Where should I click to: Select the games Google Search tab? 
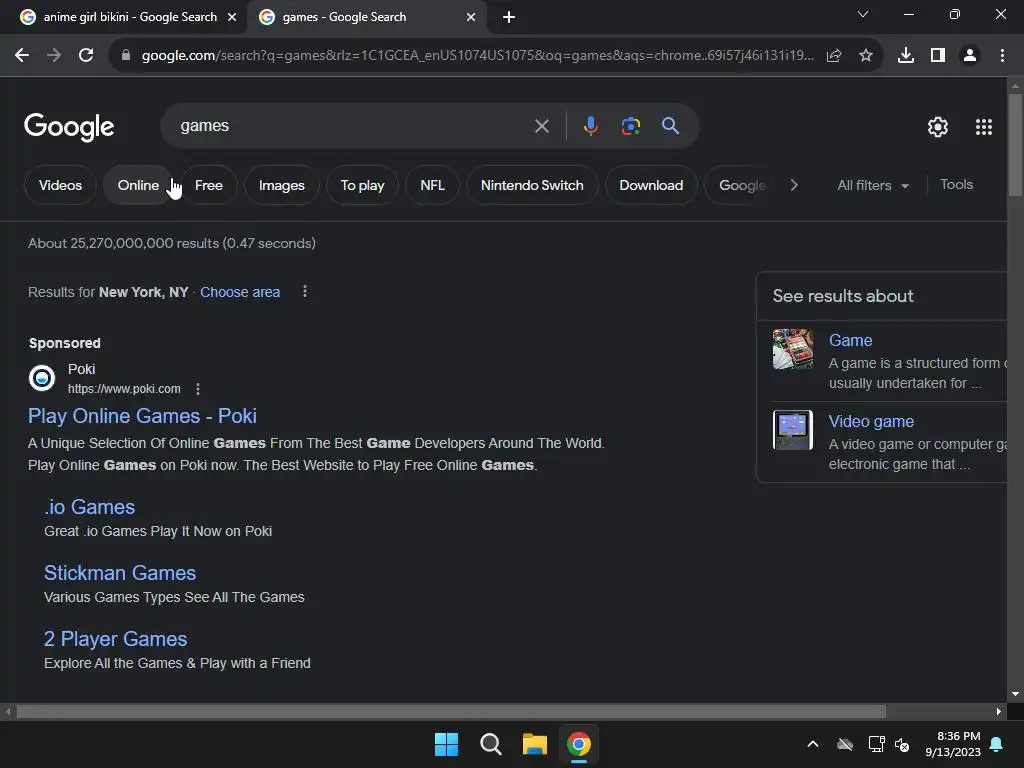[x=366, y=17]
